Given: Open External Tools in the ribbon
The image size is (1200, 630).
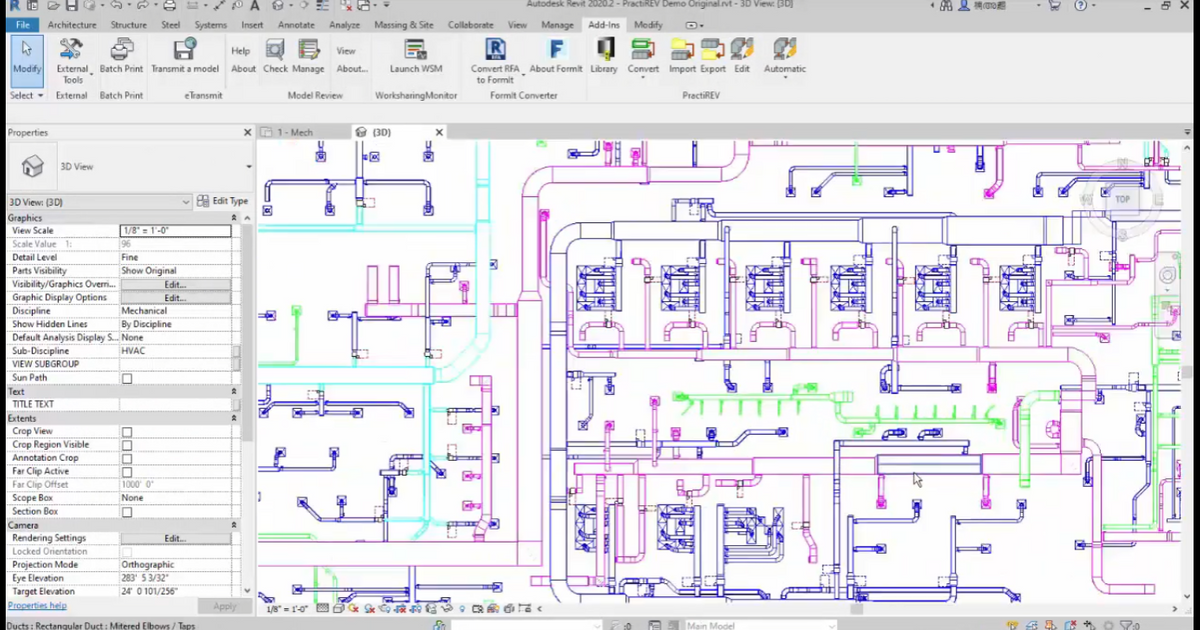Looking at the screenshot, I should 72,61.
